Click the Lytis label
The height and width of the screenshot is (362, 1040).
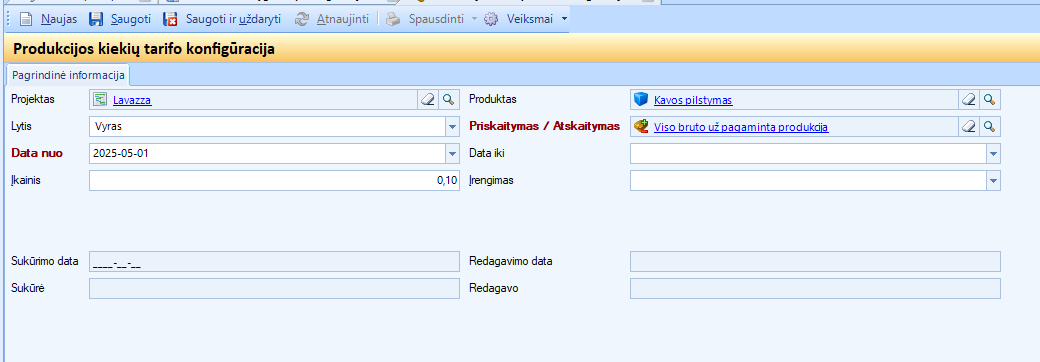22,126
